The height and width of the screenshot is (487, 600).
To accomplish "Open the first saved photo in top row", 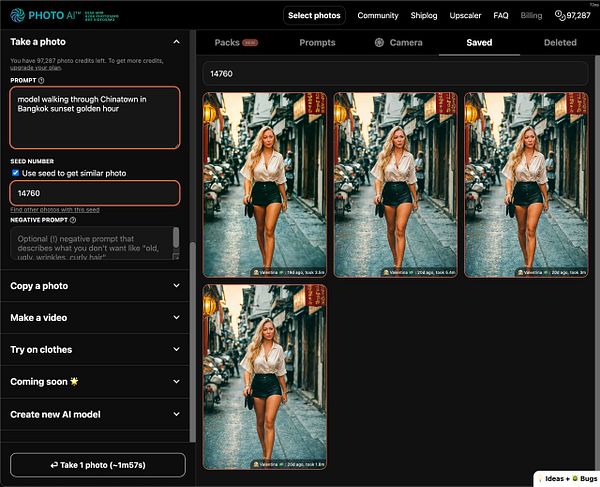I will coord(264,185).
